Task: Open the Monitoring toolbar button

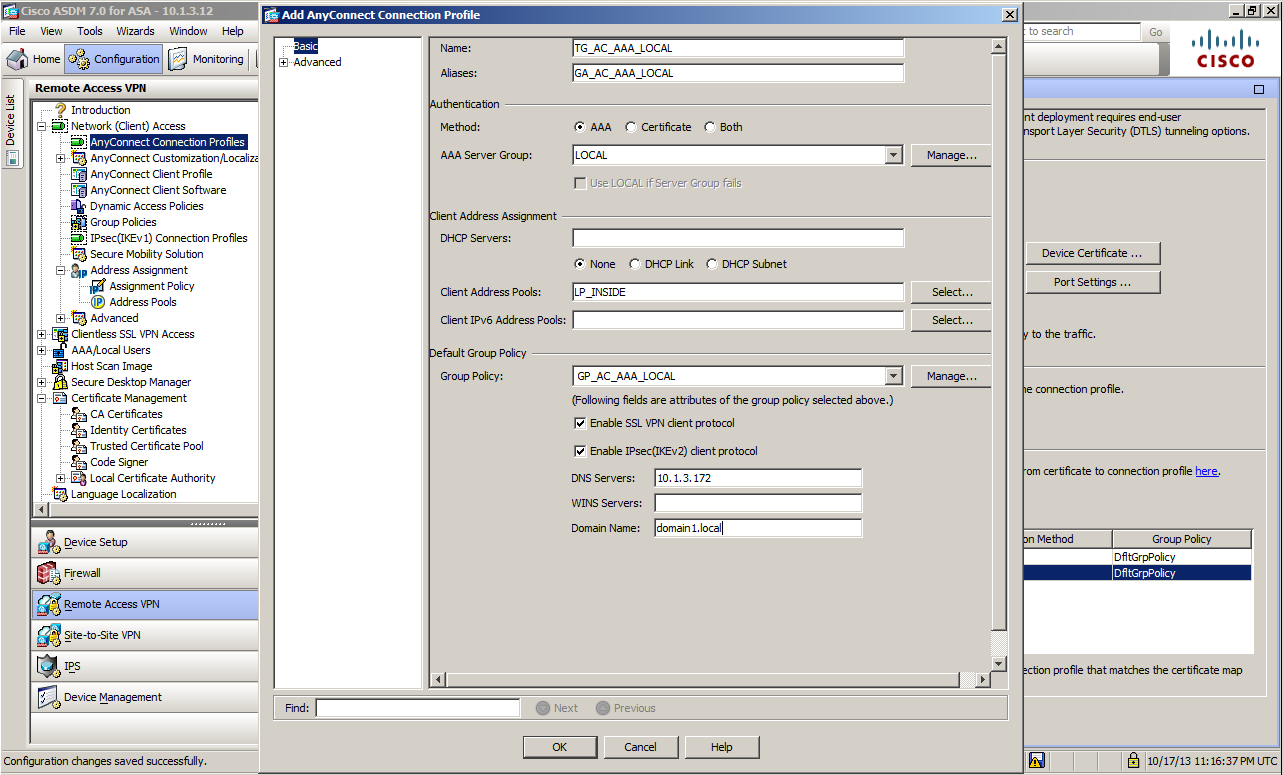Action: [x=206, y=59]
